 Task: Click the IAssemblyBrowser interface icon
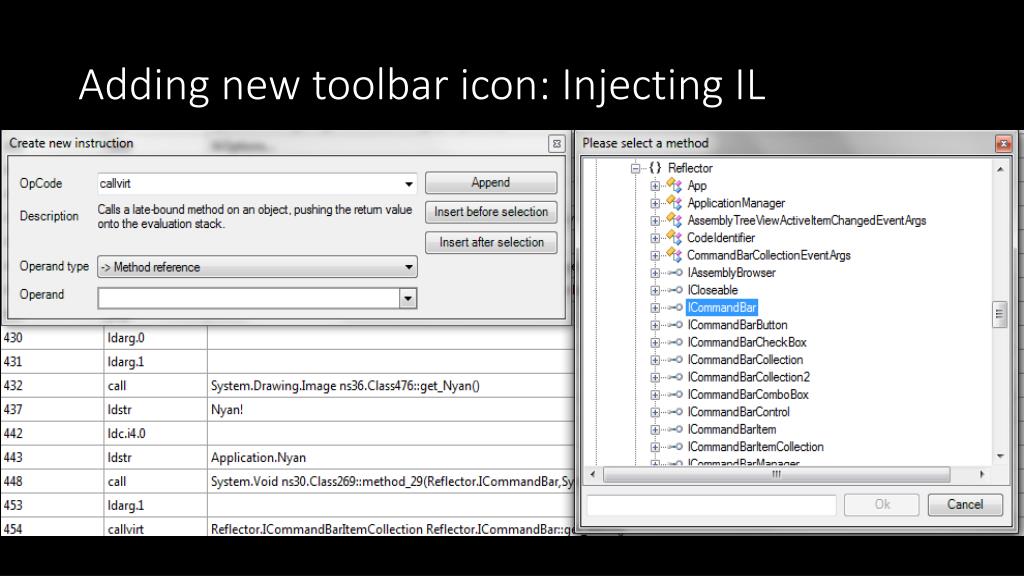click(675, 273)
